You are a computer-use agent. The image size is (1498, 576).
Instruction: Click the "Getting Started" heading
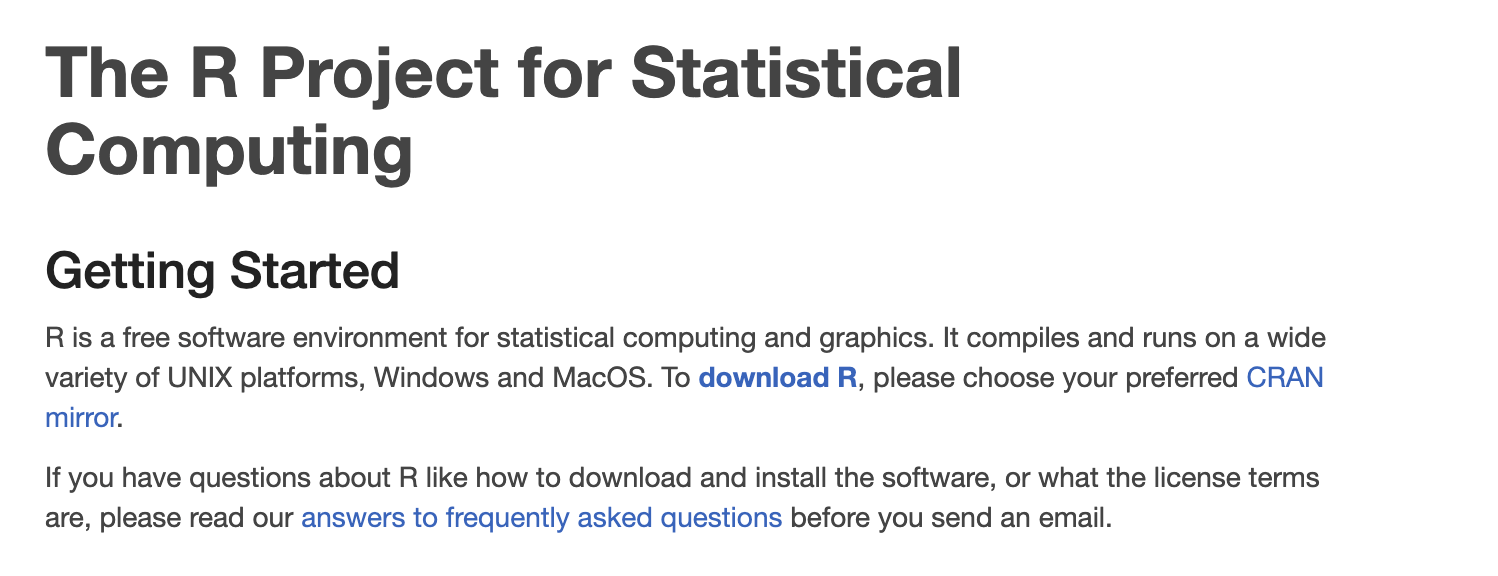[x=222, y=271]
